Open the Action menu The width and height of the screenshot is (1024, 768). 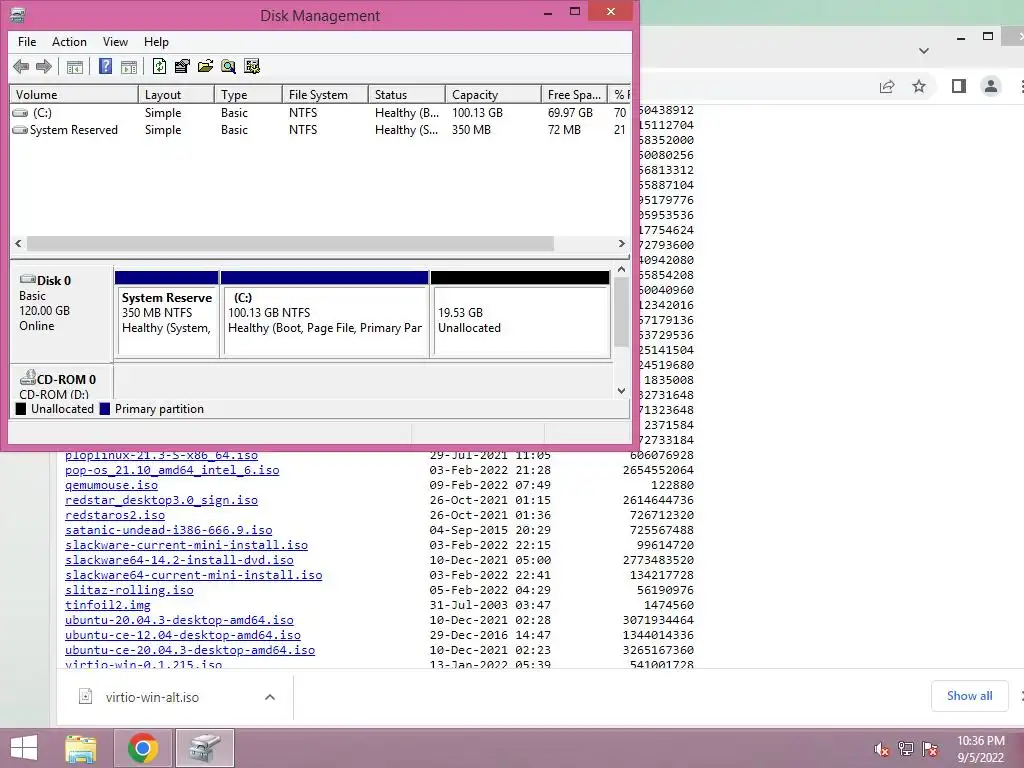(x=69, y=42)
